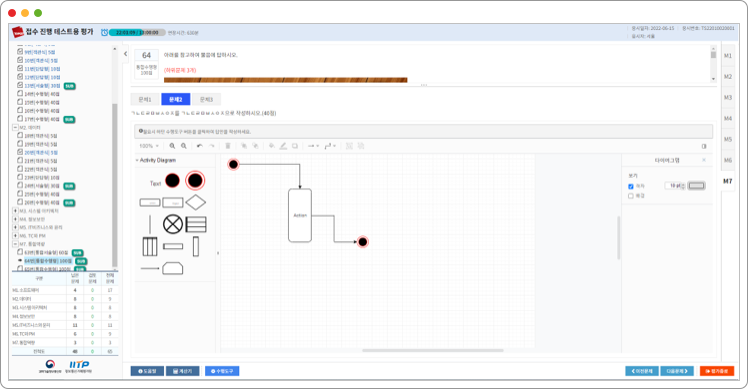Open the connection arrow style dropdown
Viewport: 748px width, 389px height.
coord(313,146)
